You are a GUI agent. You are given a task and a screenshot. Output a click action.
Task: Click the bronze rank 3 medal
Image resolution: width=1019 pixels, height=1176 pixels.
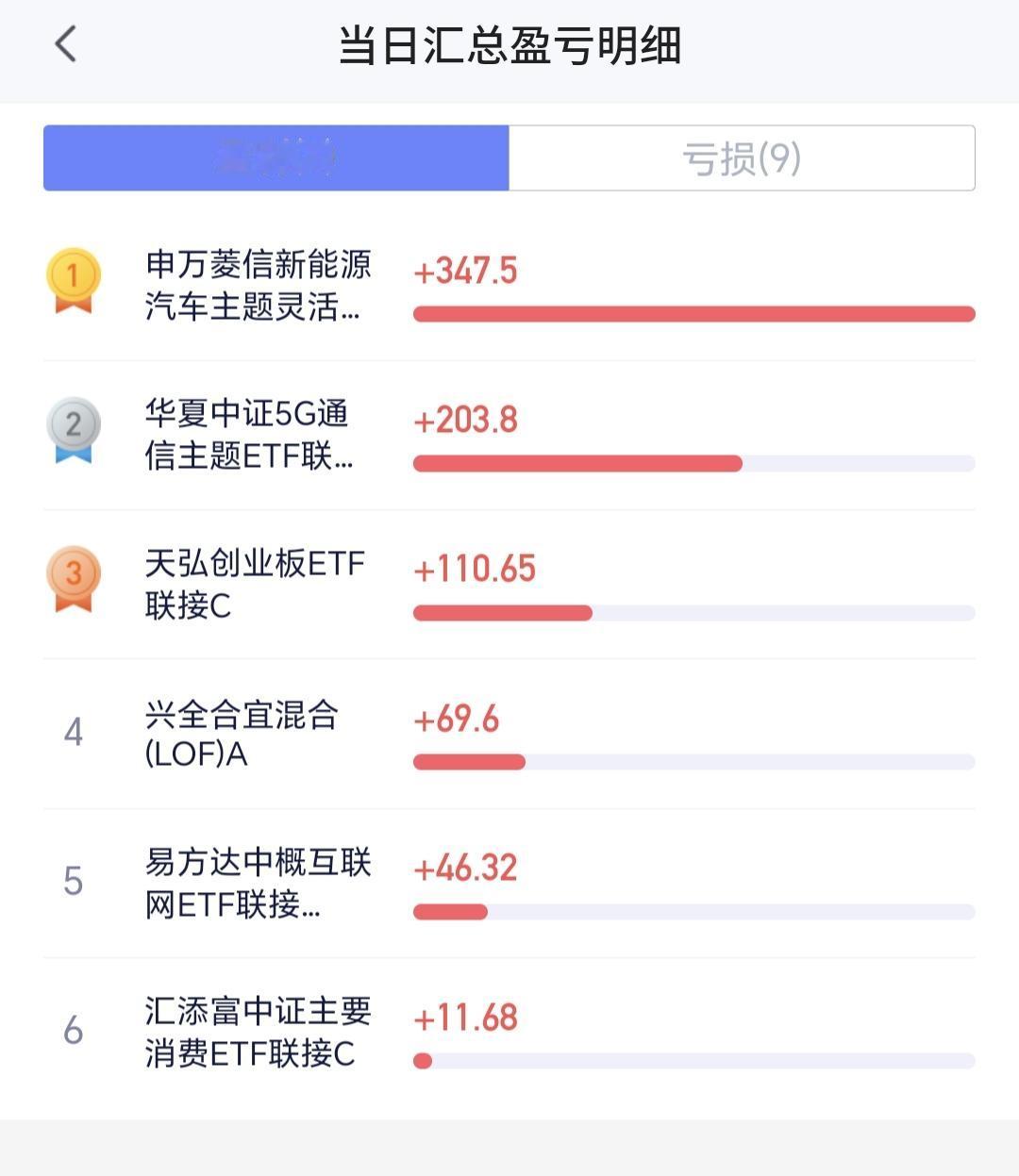coord(73,578)
